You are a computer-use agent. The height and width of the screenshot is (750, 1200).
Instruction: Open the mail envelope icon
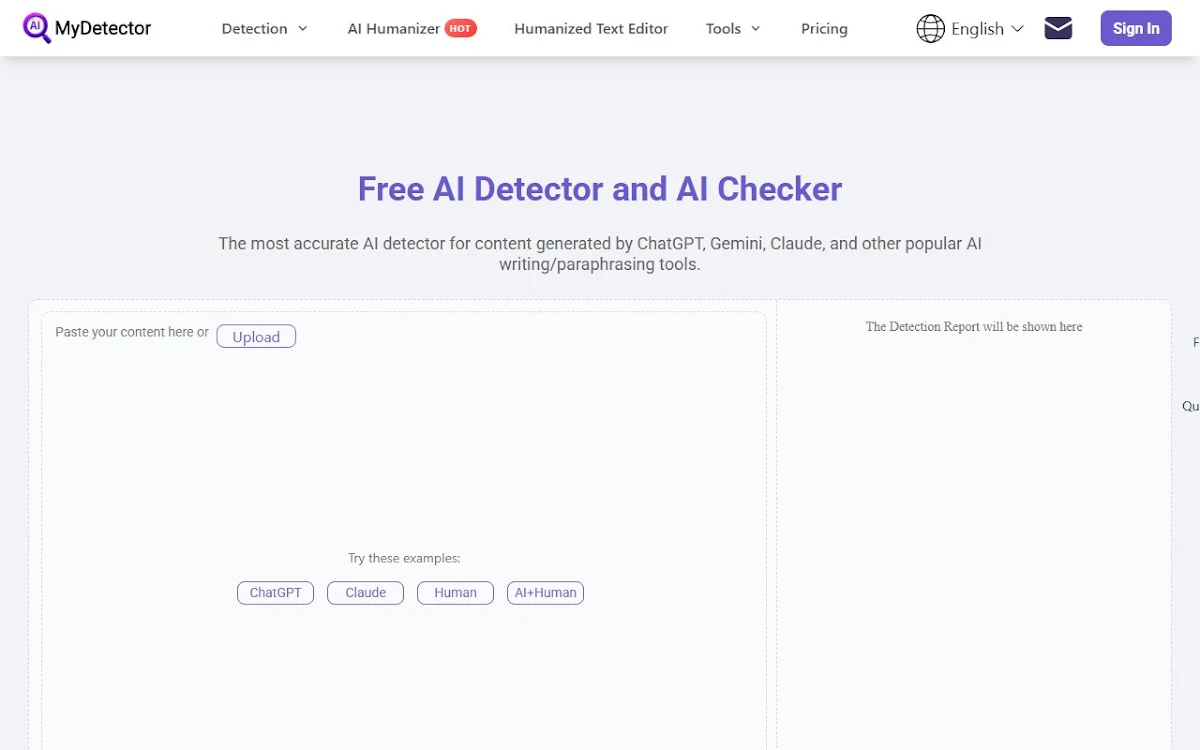tap(1058, 28)
